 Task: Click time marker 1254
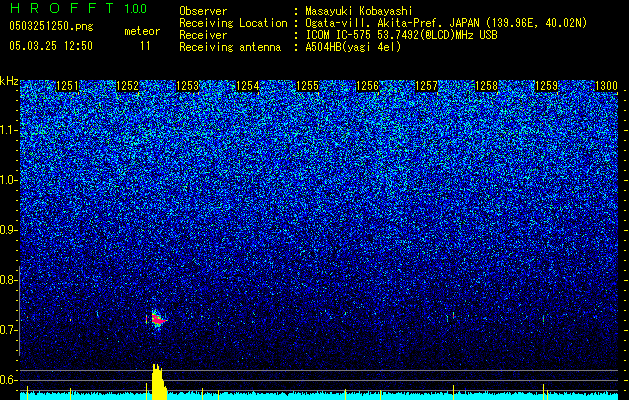(247, 86)
